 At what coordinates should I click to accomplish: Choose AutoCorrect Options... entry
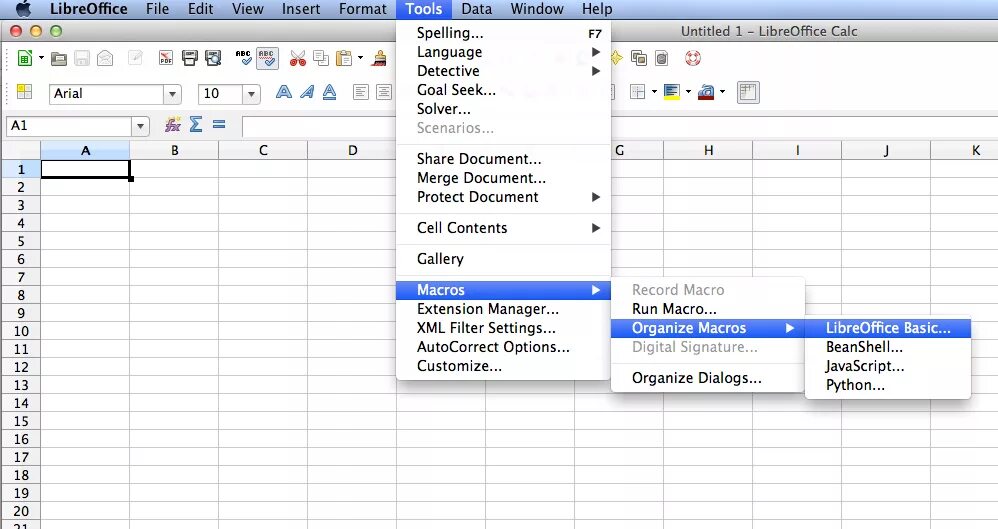tap(503, 348)
